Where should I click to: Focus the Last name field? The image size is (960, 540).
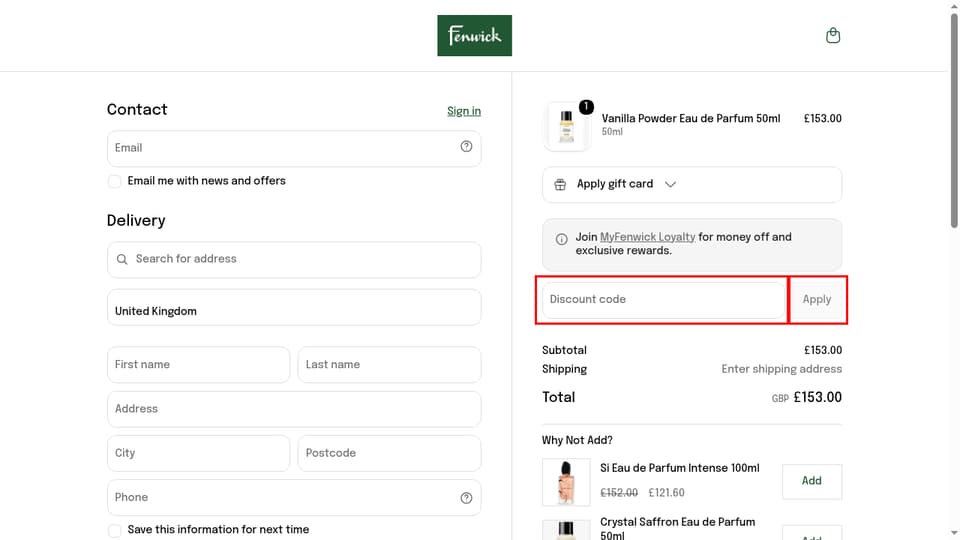tap(389, 365)
